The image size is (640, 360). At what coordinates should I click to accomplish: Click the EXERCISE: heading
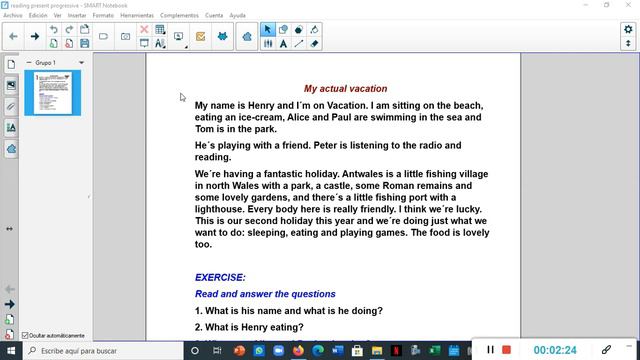click(x=220, y=278)
